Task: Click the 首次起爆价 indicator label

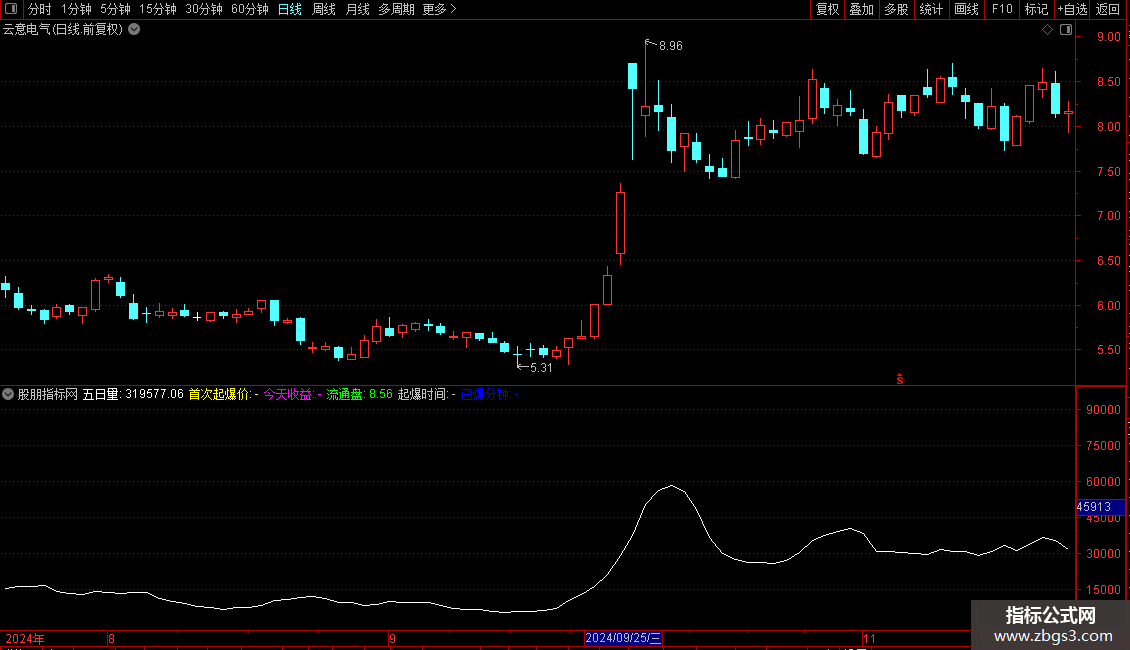Action: [x=223, y=394]
